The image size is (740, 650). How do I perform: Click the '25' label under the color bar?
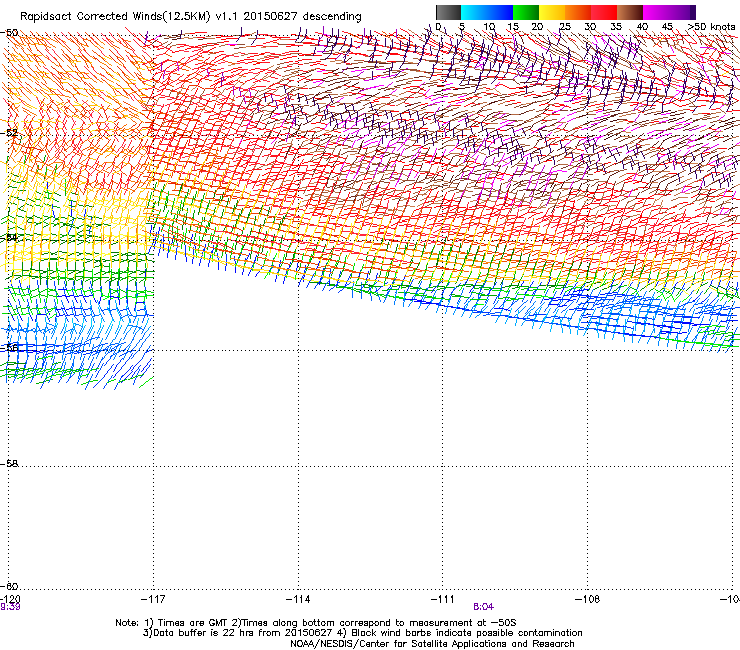tap(564, 27)
